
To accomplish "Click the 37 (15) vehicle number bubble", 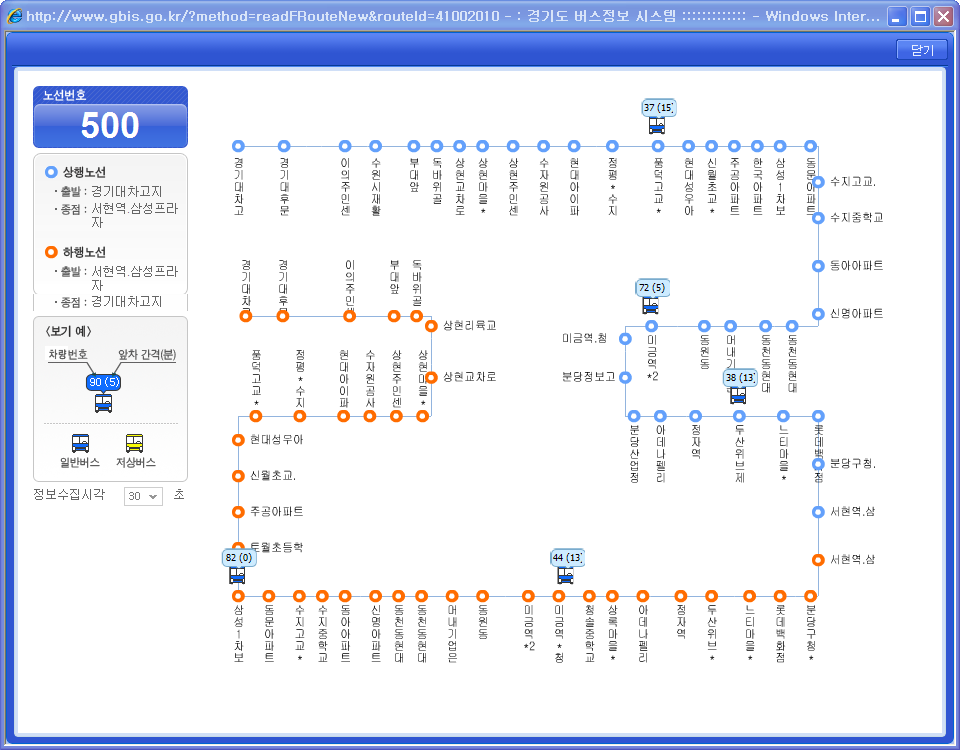I will (659, 108).
